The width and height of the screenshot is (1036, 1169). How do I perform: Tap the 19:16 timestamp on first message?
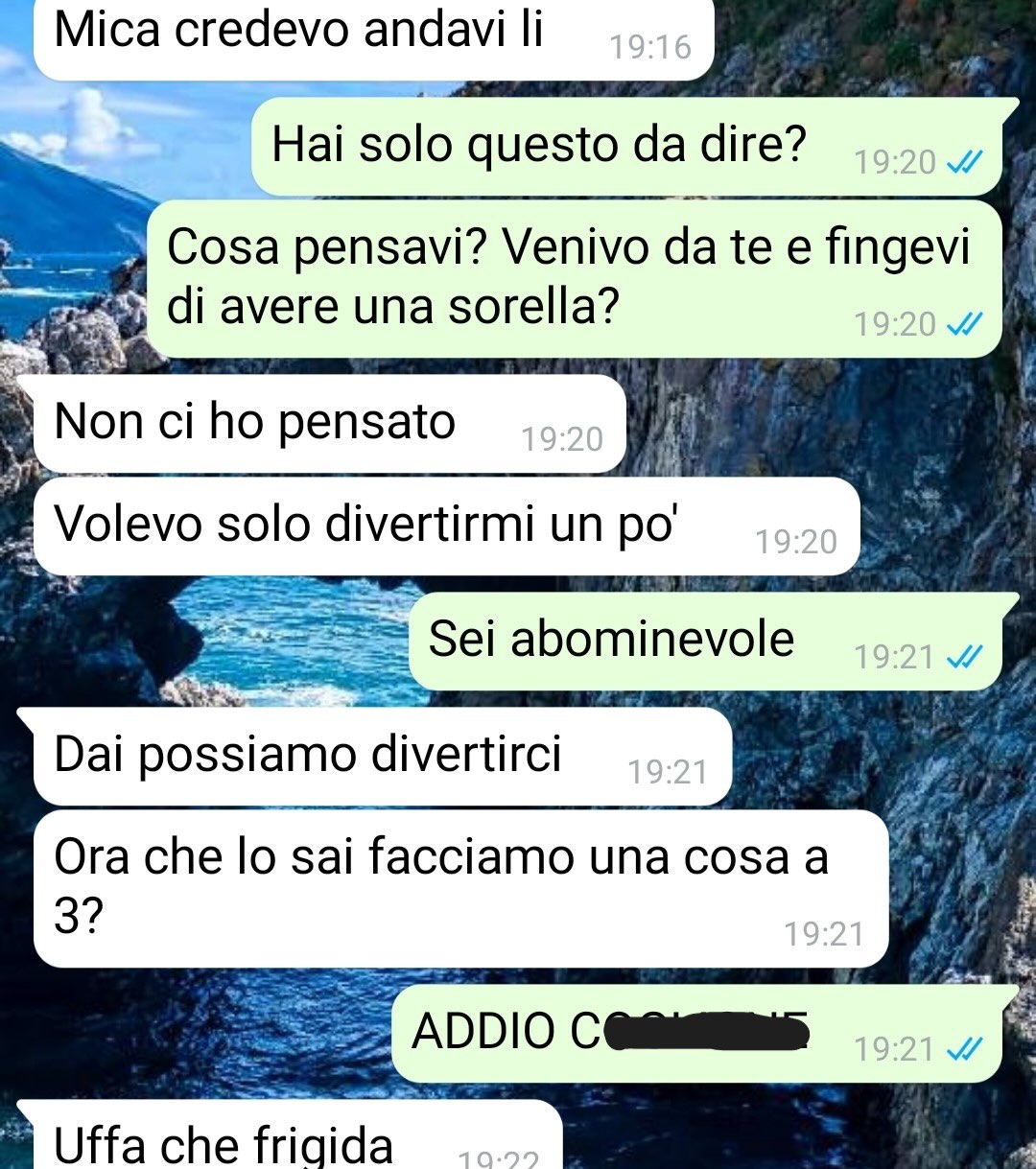point(650,46)
